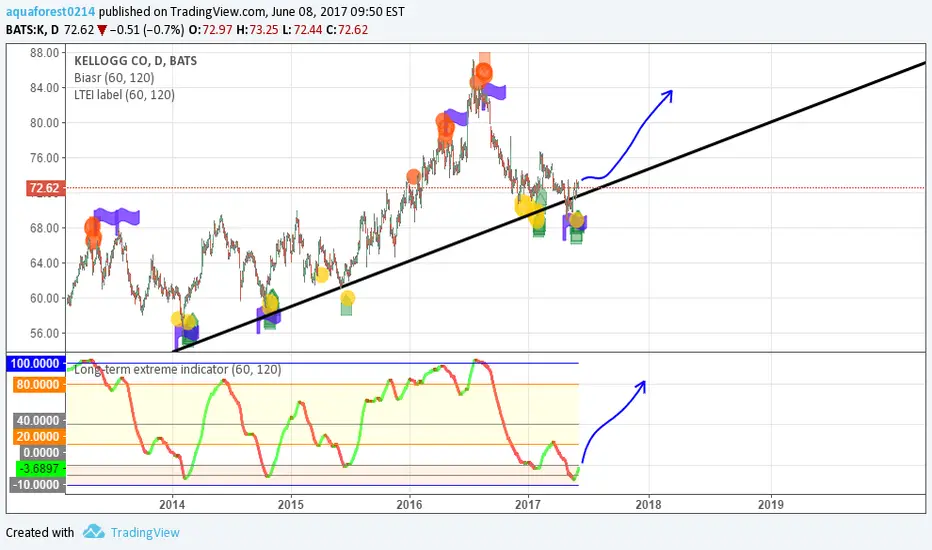Click the C:72.62 close value in header

pyautogui.click(x=347, y=30)
